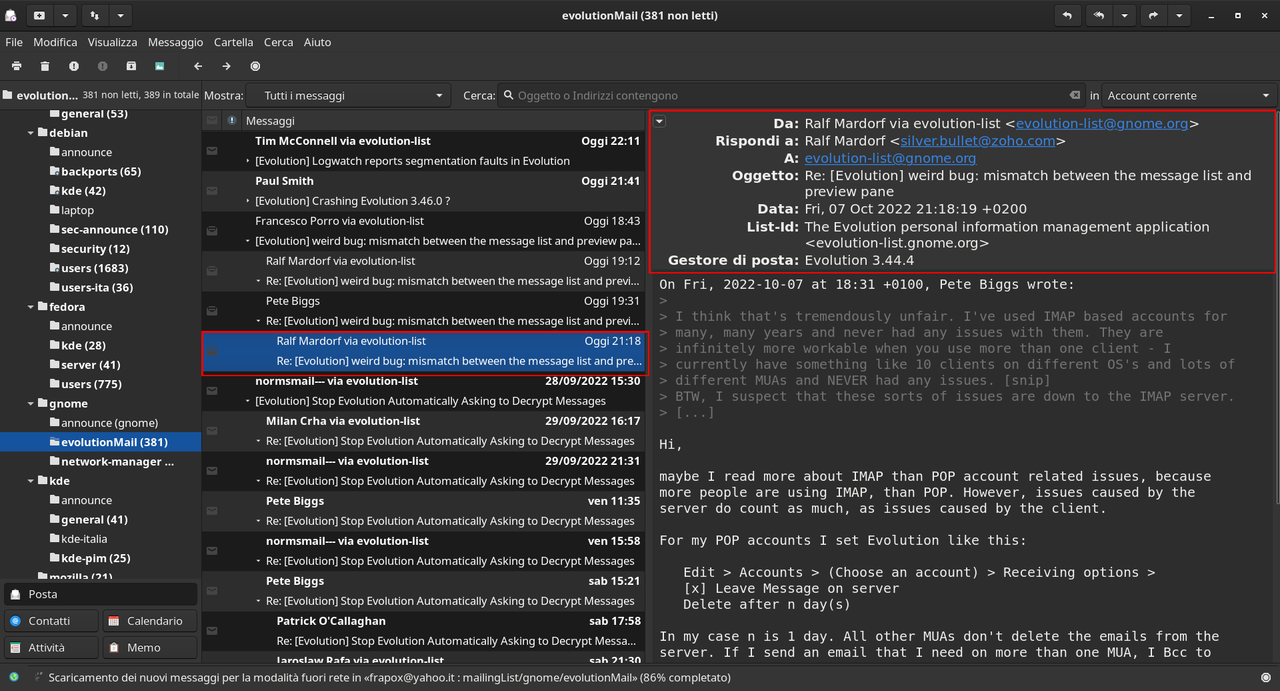Collapse the message headers using the header toggle arrow

(660, 121)
